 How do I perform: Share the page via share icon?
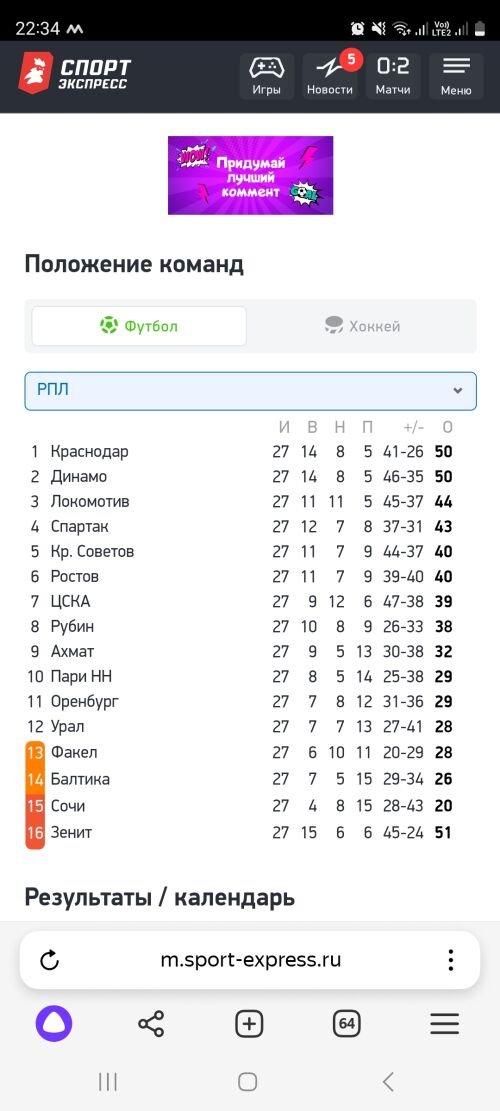[151, 1024]
